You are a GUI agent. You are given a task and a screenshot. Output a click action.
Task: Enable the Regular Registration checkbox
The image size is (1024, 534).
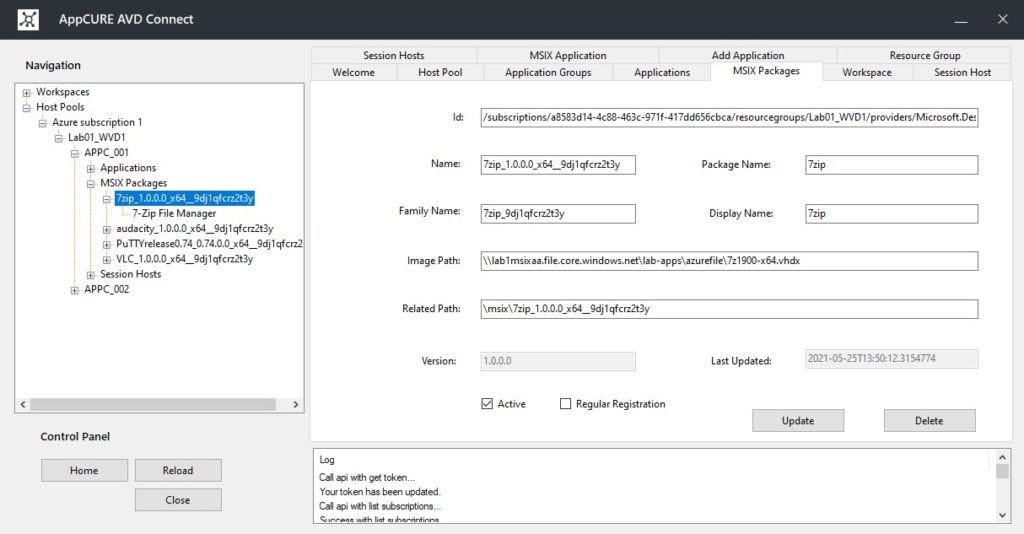(566, 404)
